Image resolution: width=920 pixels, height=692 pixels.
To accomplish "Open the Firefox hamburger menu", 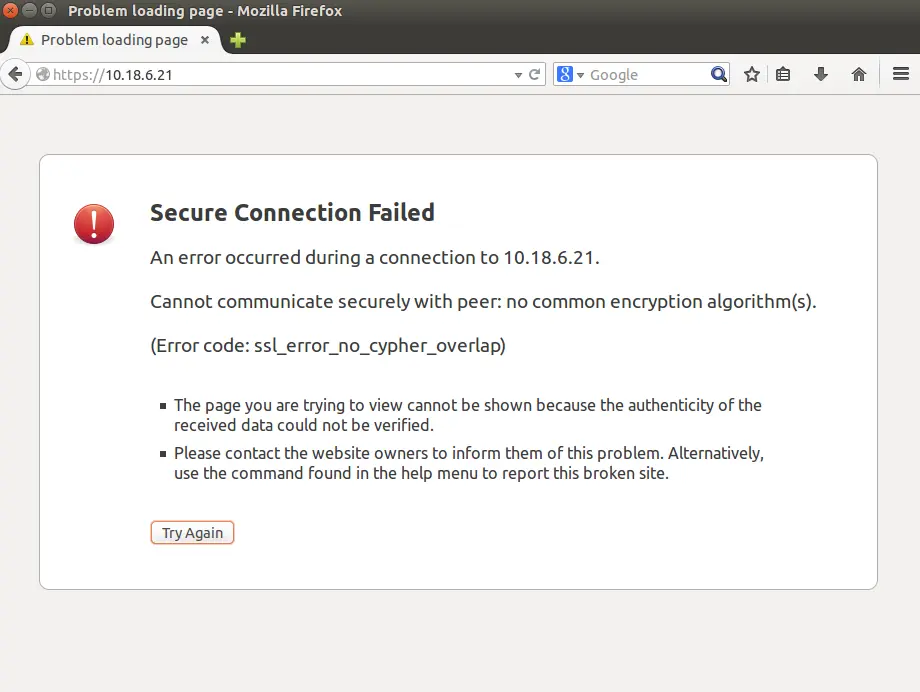I will (900, 75).
